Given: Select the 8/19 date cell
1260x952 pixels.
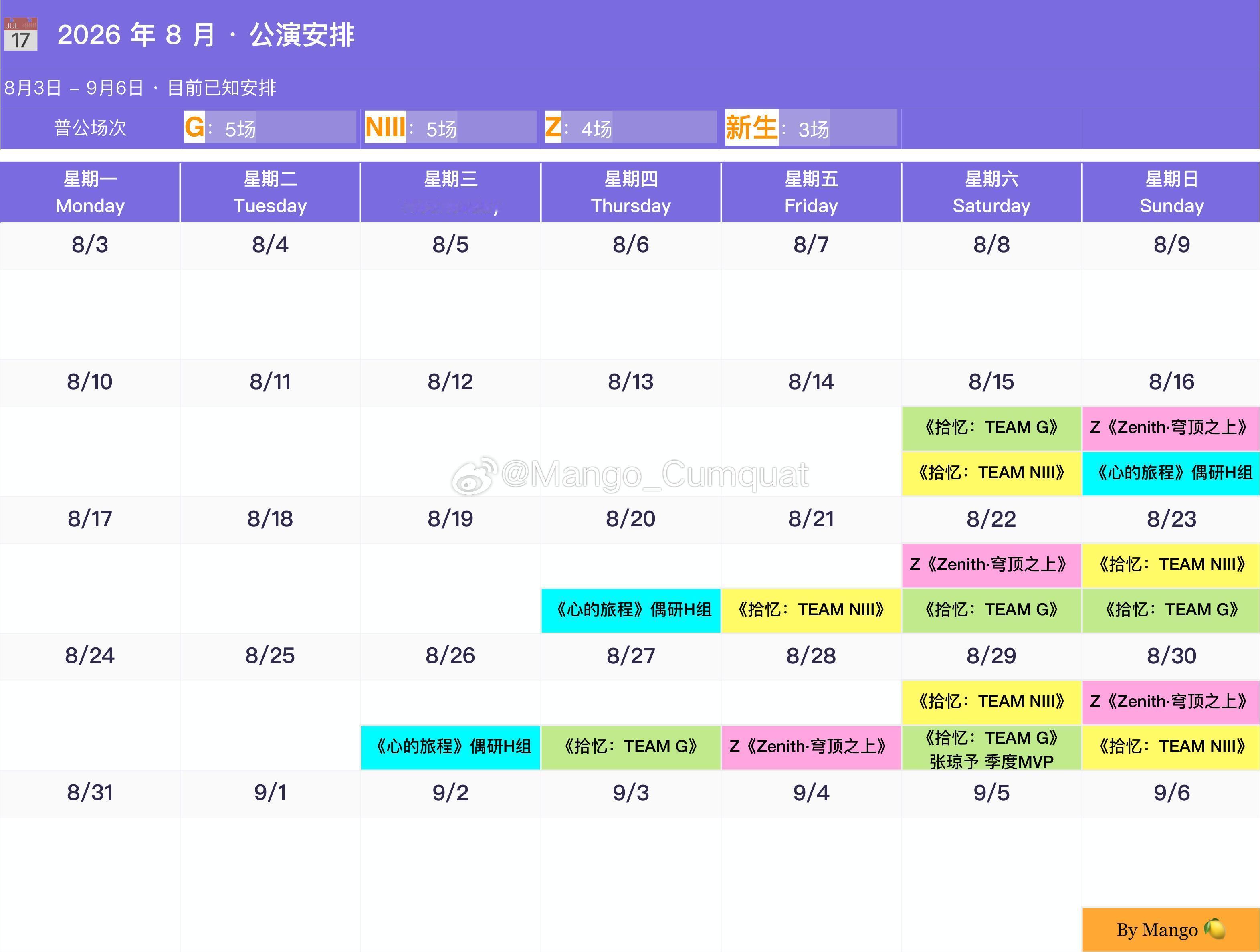Looking at the screenshot, I should click(x=450, y=519).
